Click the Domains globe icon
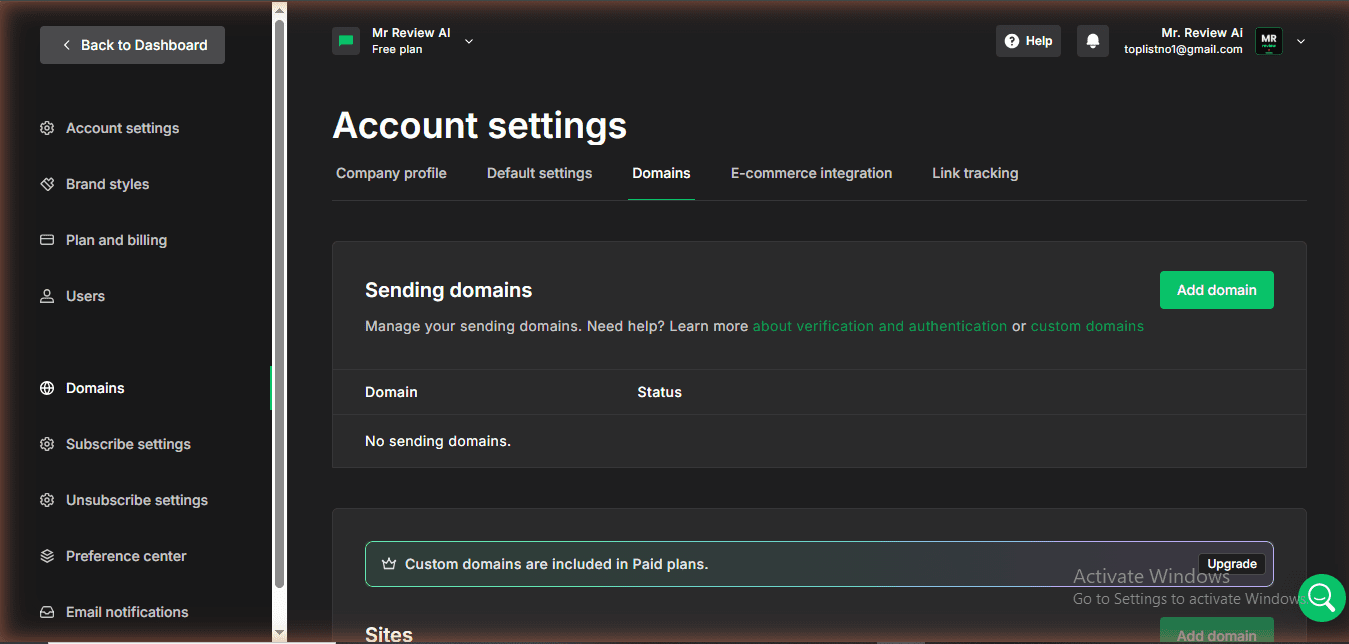 click(x=47, y=388)
